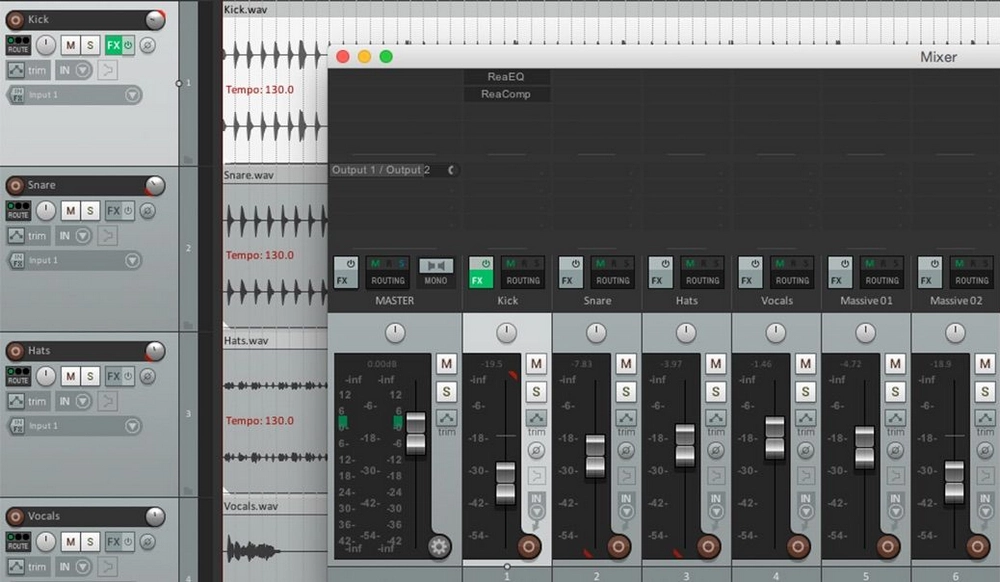This screenshot has height=582, width=1000.
Task: Open Kick channel IN dropdown in Mixer
Action: 536,511
